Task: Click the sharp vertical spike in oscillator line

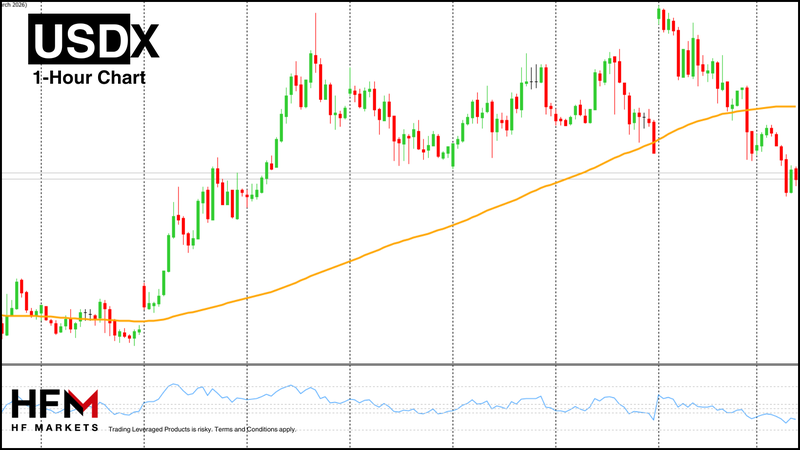Action: pyautogui.click(x=656, y=407)
